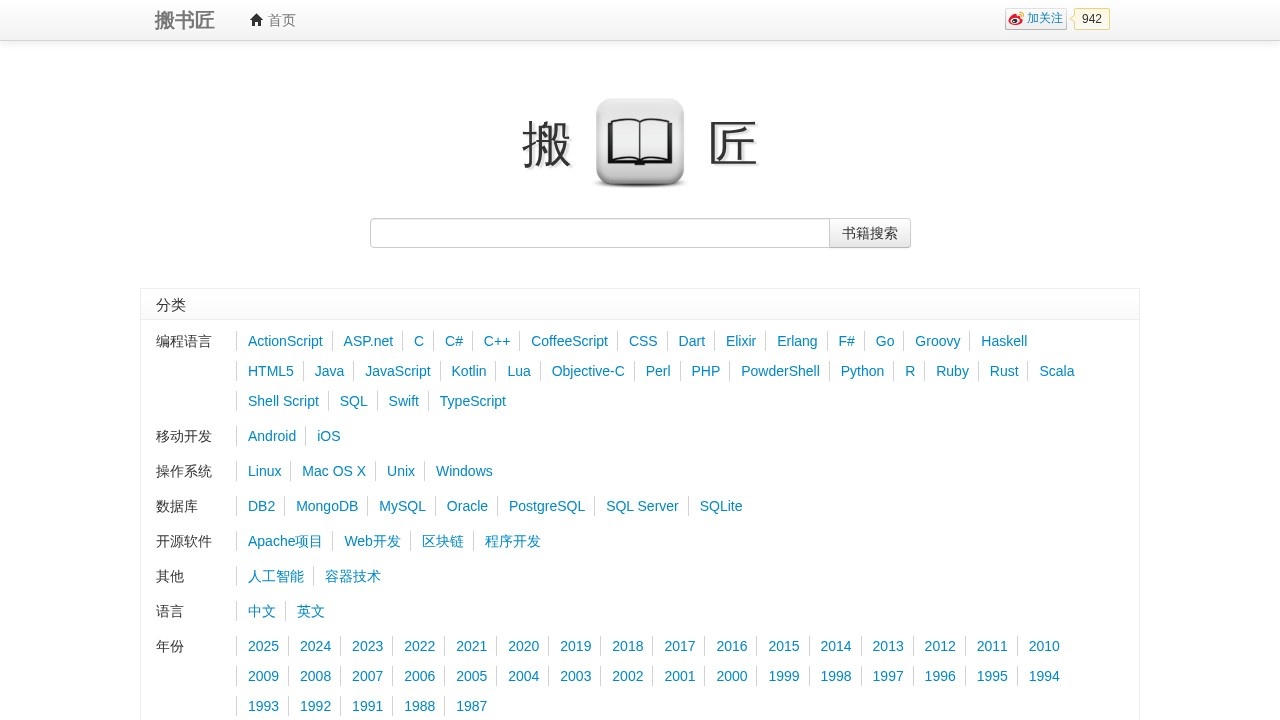Open the 人工智能 category
1280x720 pixels.
pos(276,576)
